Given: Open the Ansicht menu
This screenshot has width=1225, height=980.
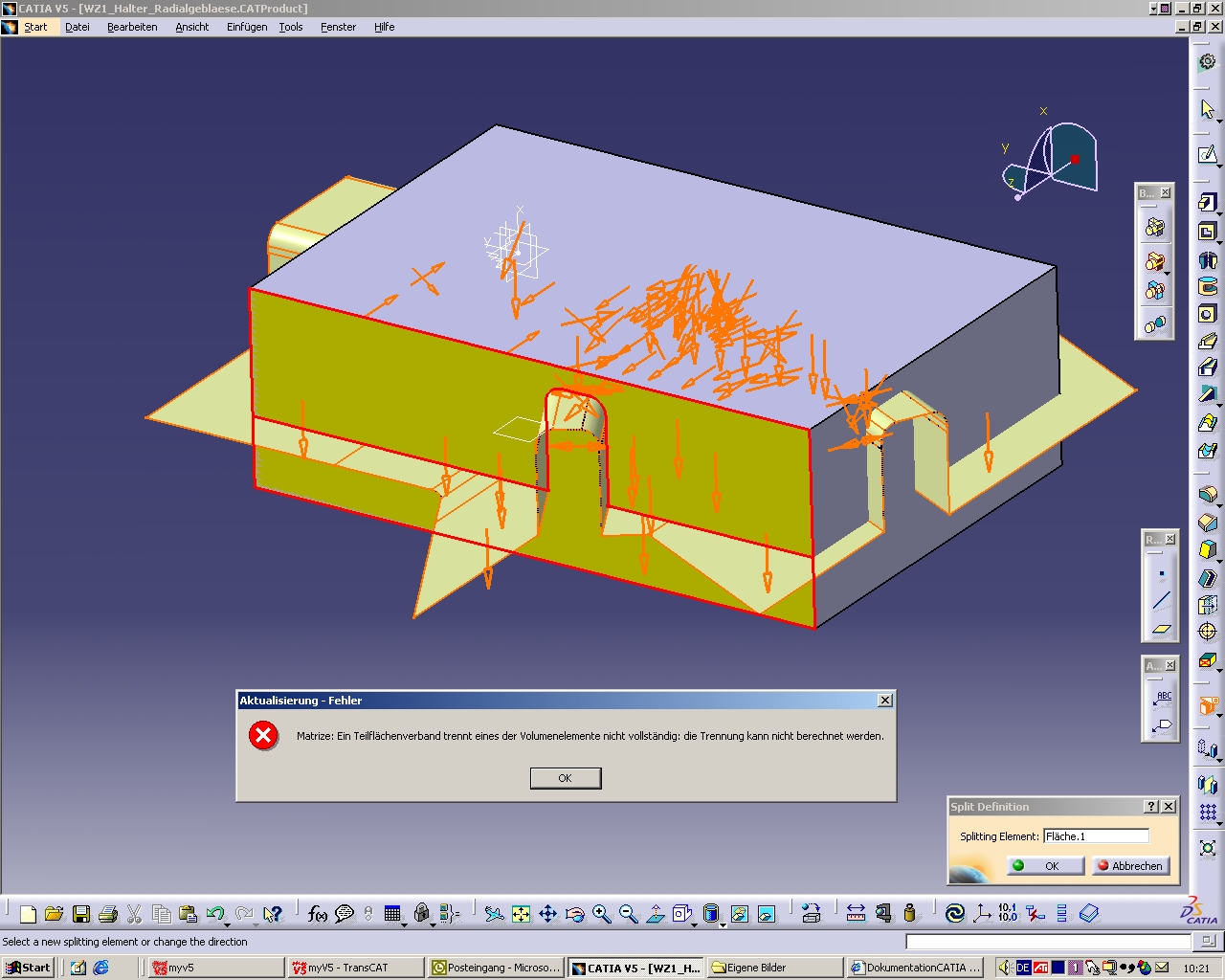Looking at the screenshot, I should tap(192, 27).
